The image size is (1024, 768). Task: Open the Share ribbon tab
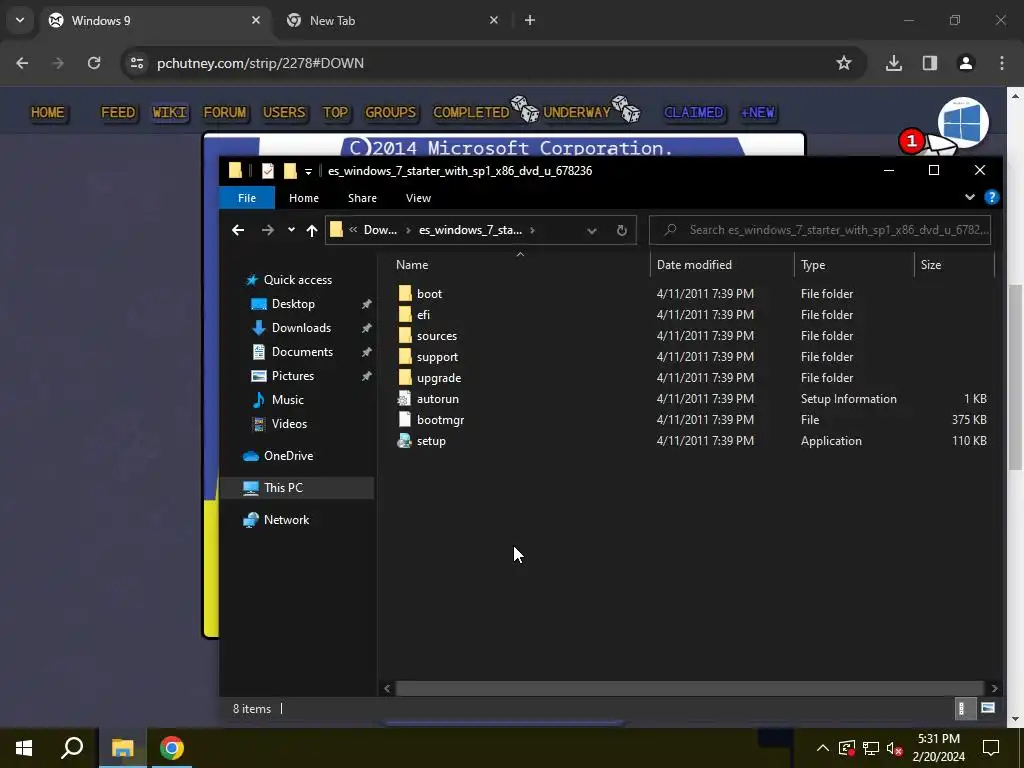[362, 198]
